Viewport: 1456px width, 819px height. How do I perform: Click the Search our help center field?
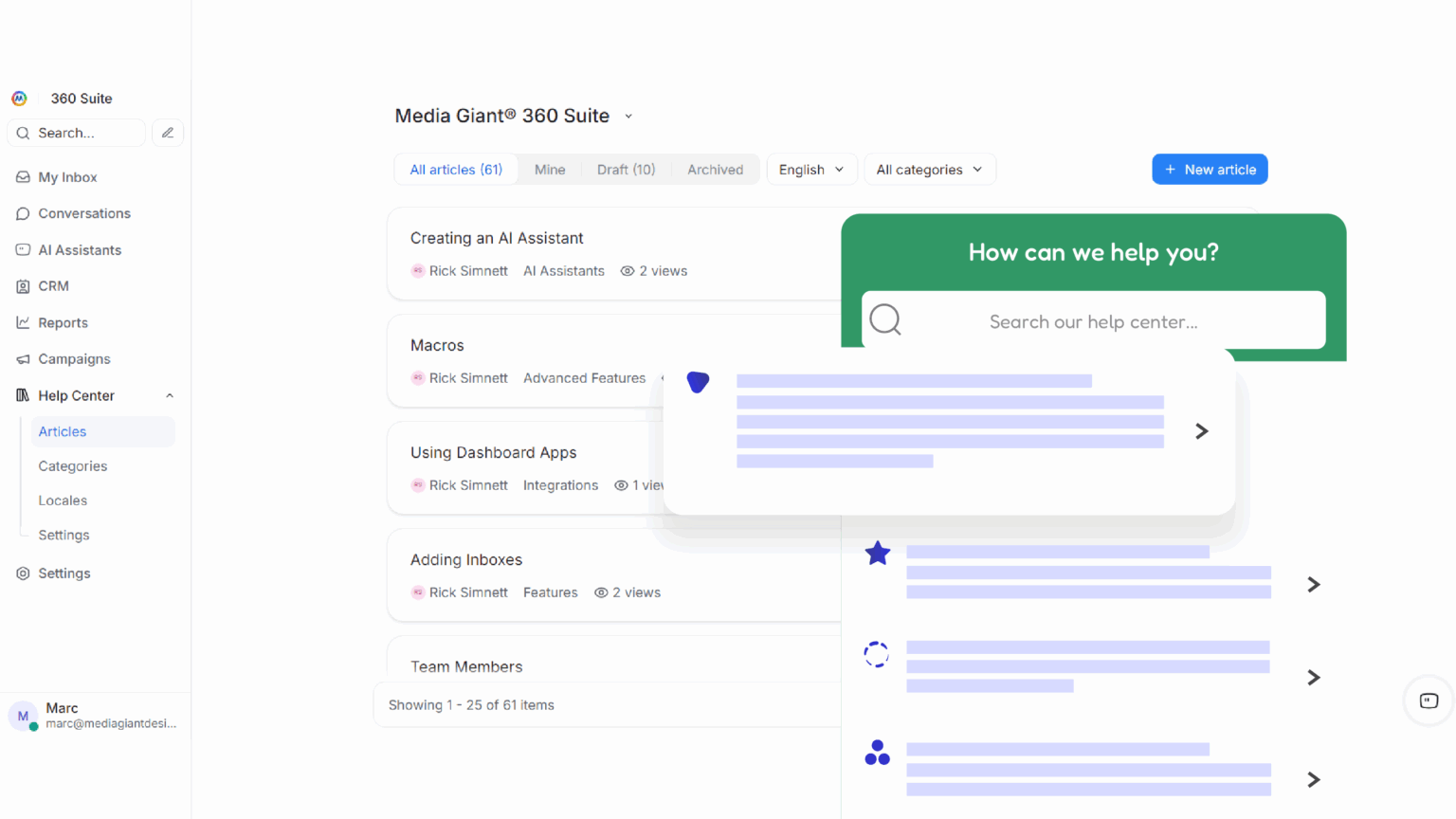[1093, 322]
